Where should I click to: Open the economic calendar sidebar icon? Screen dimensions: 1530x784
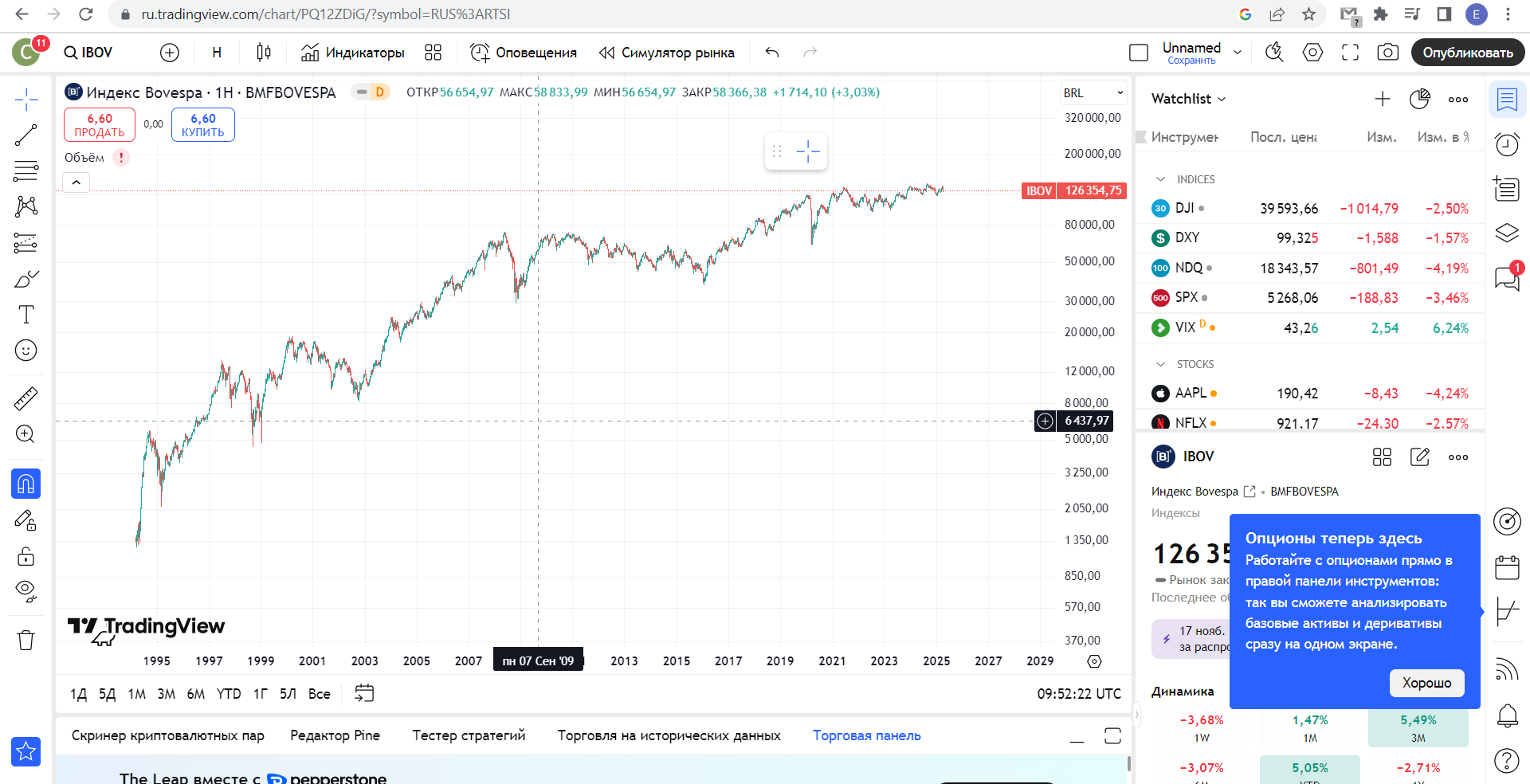[1507, 567]
